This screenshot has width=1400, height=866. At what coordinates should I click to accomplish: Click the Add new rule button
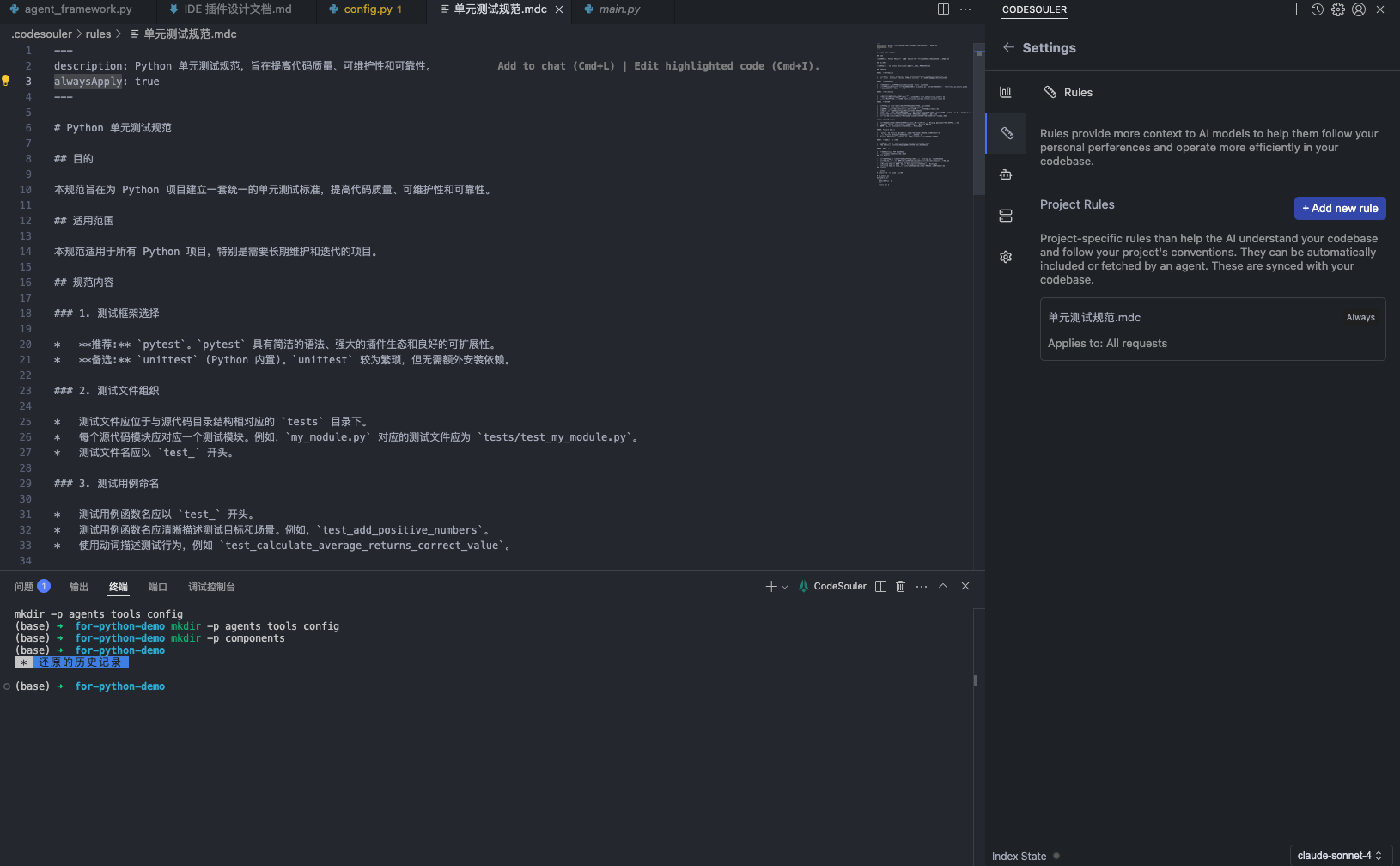click(x=1339, y=208)
